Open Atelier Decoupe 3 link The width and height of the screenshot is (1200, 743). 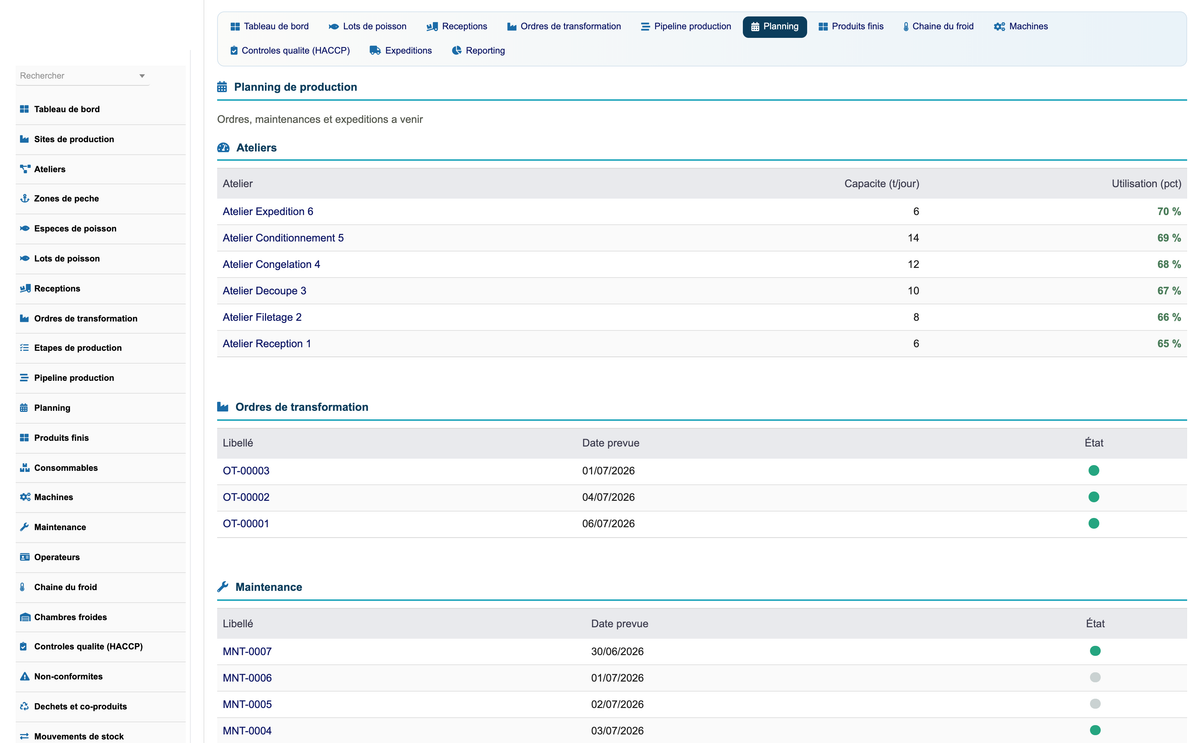point(265,291)
